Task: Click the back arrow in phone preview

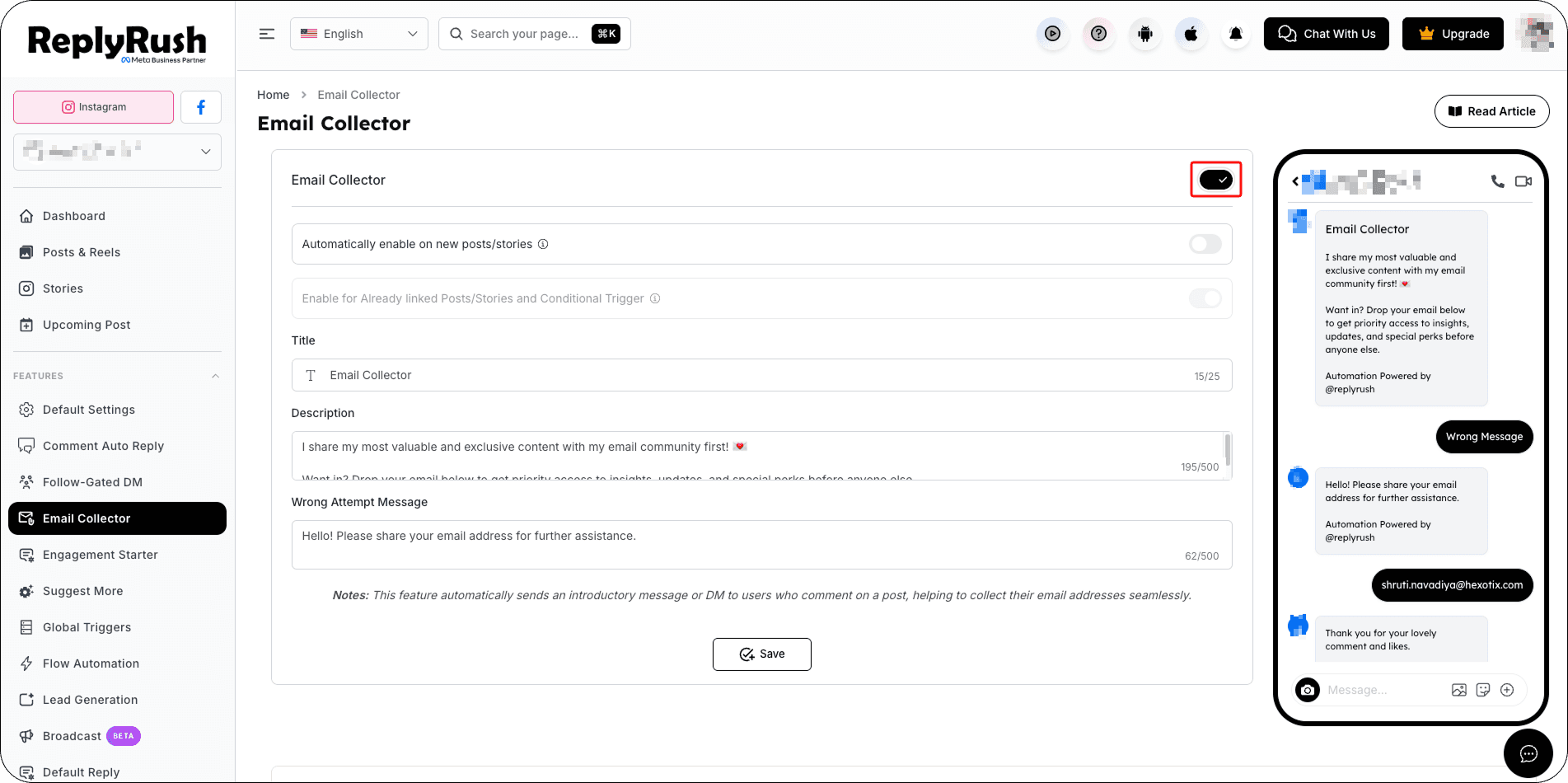Action: pyautogui.click(x=1295, y=181)
